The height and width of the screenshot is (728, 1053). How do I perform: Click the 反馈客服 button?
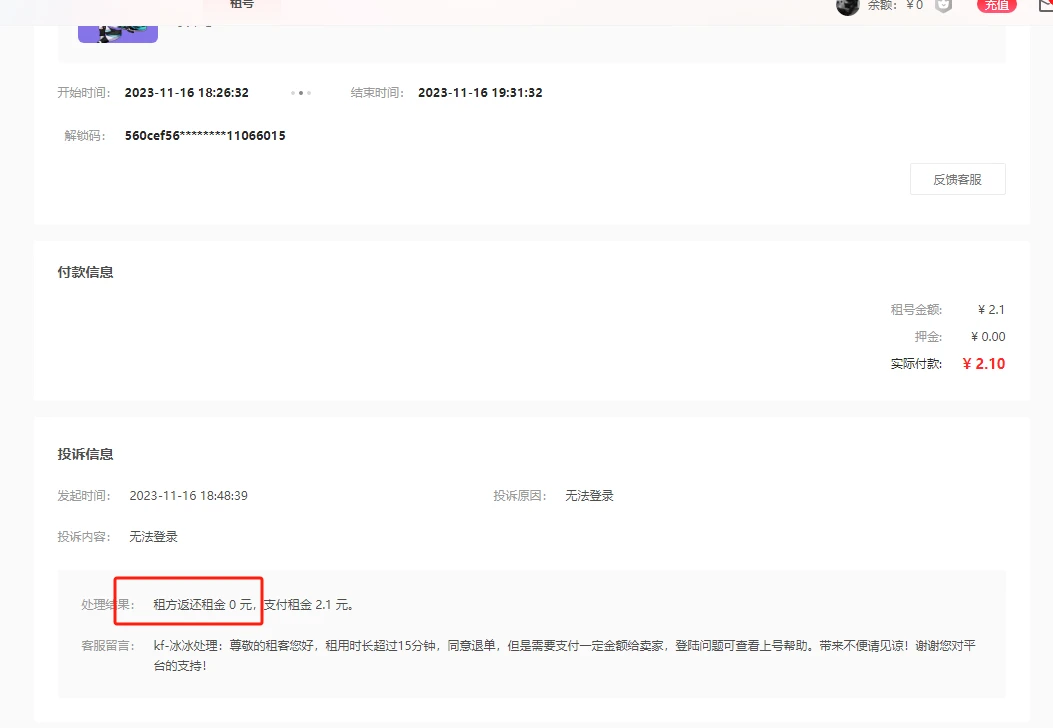957,179
